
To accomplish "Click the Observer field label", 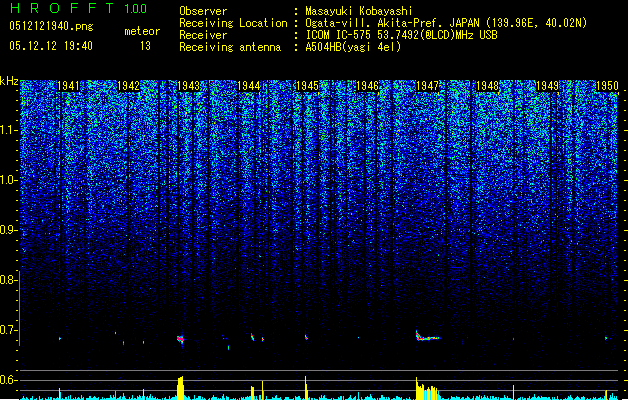I will click(x=203, y=11).
